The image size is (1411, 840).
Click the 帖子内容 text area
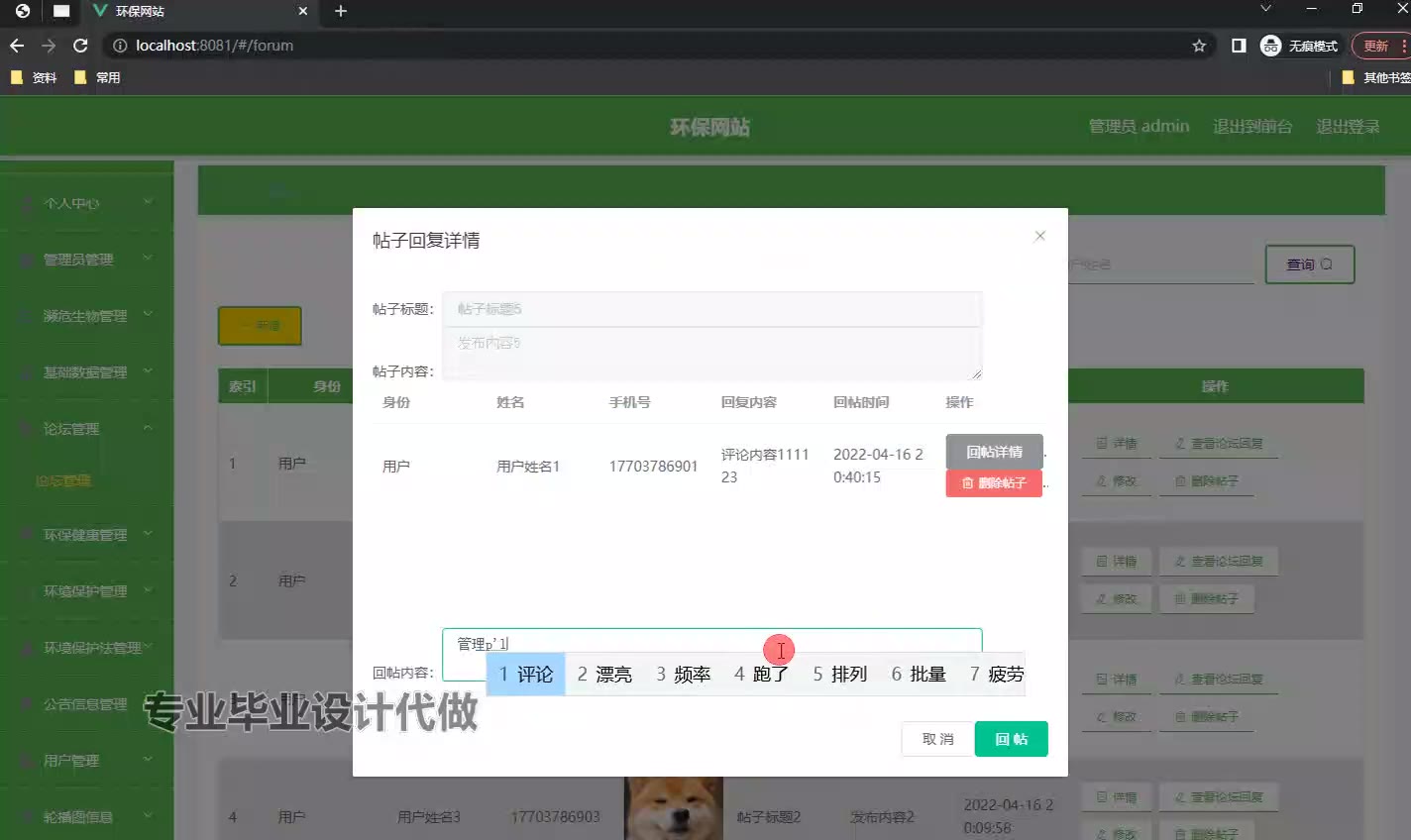(x=712, y=354)
